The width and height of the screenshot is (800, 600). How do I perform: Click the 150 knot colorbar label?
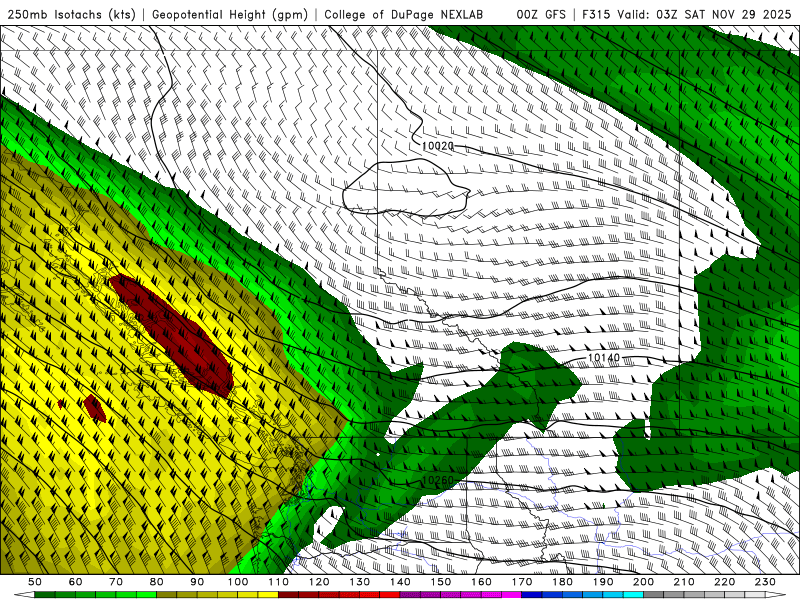[x=441, y=582]
